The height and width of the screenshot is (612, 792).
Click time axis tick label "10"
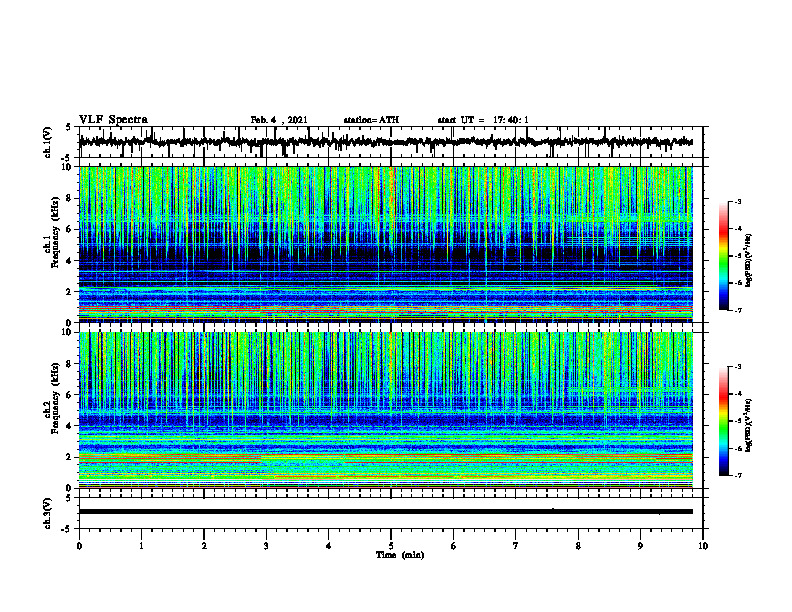[703, 546]
